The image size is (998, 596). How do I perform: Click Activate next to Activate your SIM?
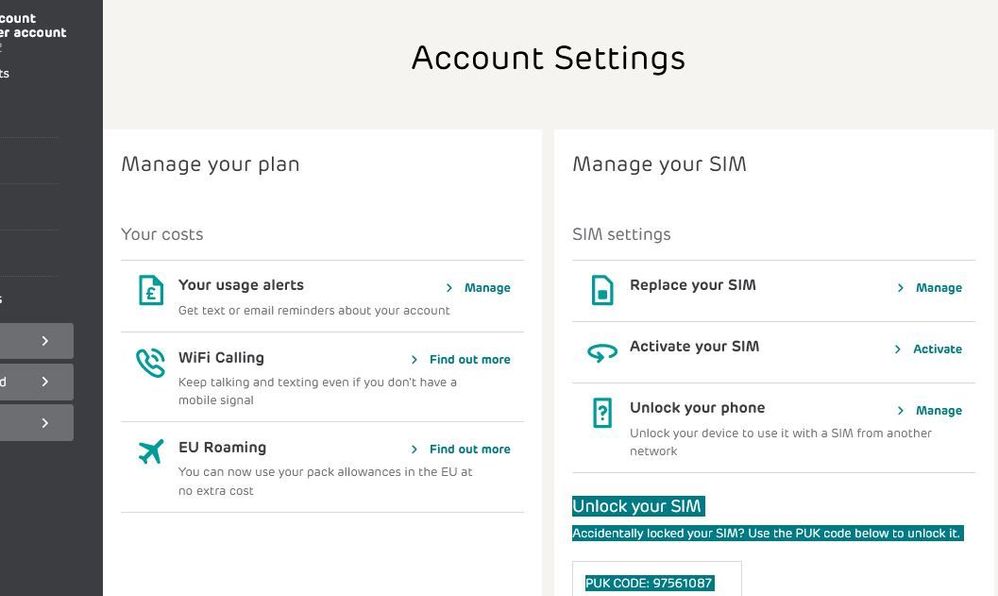938,349
